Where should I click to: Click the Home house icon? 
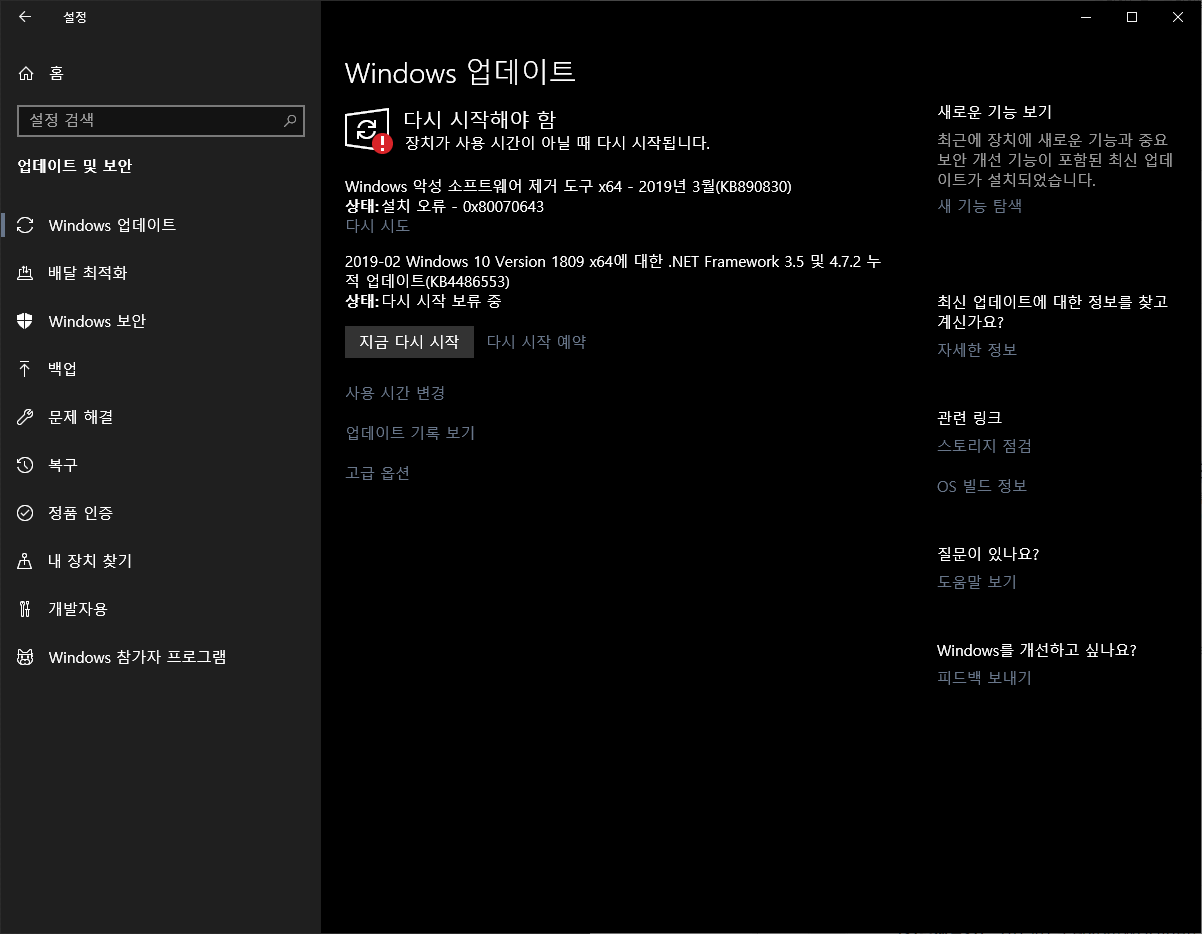(x=27, y=73)
